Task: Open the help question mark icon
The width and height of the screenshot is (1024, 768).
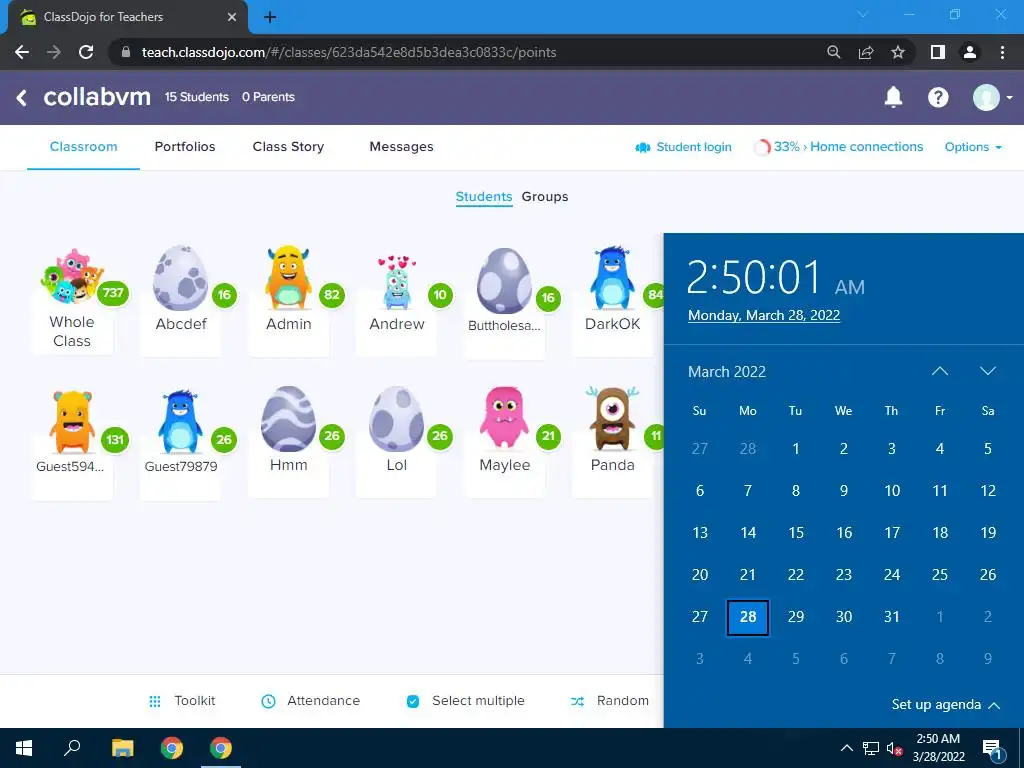Action: click(938, 97)
